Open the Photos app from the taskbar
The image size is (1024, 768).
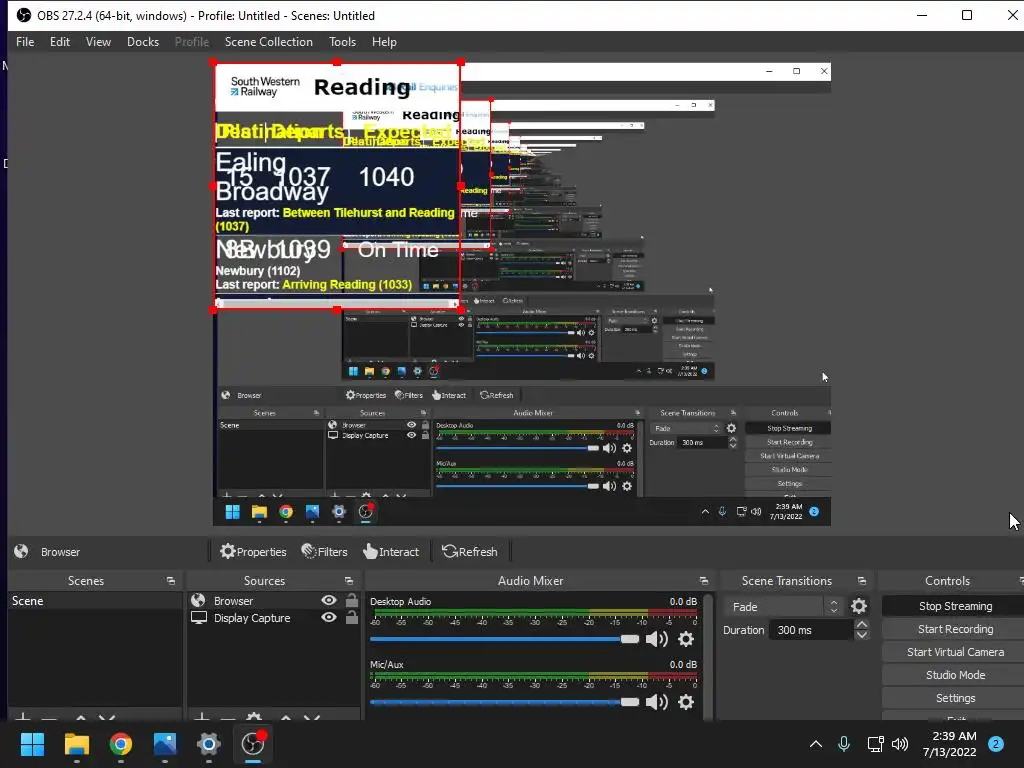click(165, 744)
